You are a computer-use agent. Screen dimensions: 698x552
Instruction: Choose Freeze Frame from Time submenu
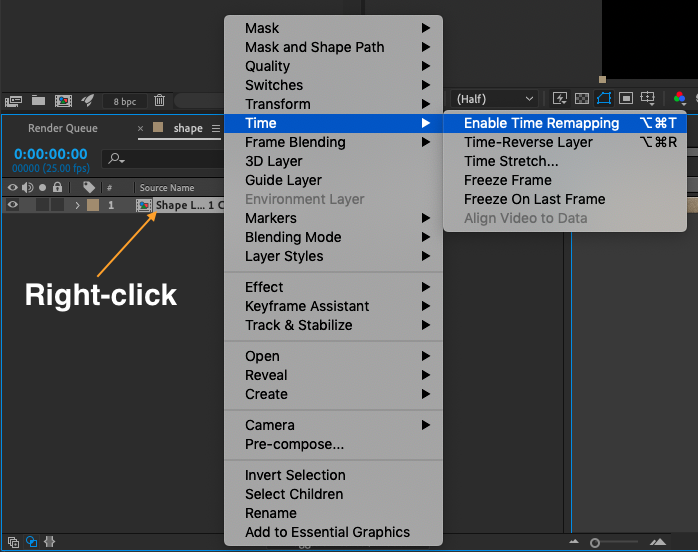tap(507, 180)
